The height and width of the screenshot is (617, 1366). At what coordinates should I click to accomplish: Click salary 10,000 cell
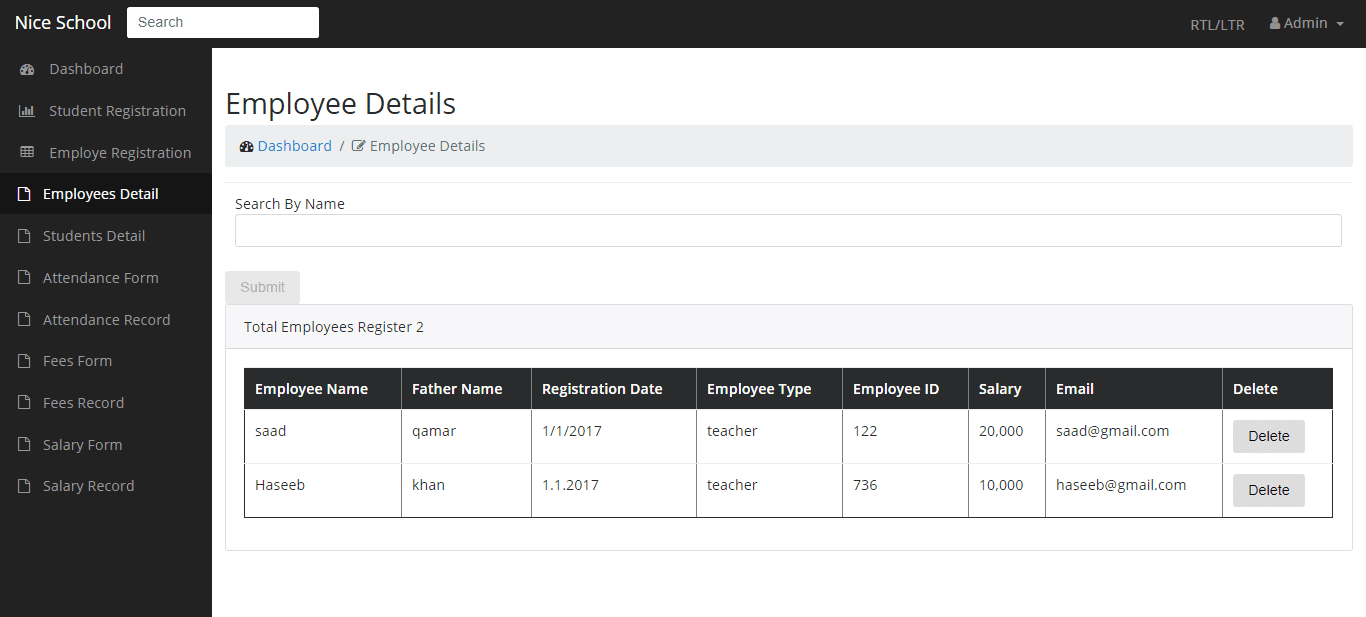(x=1007, y=490)
